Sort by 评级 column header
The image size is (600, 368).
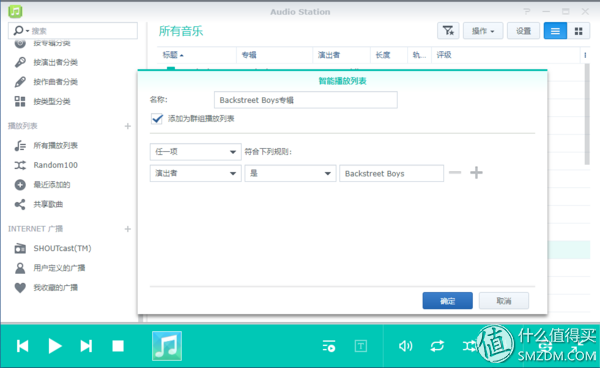[x=506, y=55]
